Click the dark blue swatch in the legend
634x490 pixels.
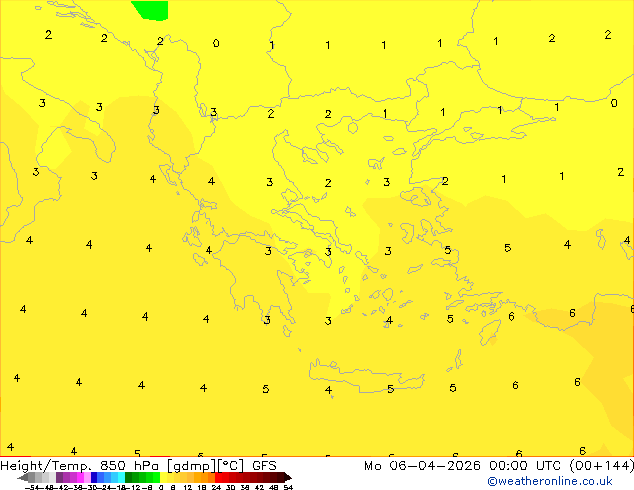click(x=94, y=478)
